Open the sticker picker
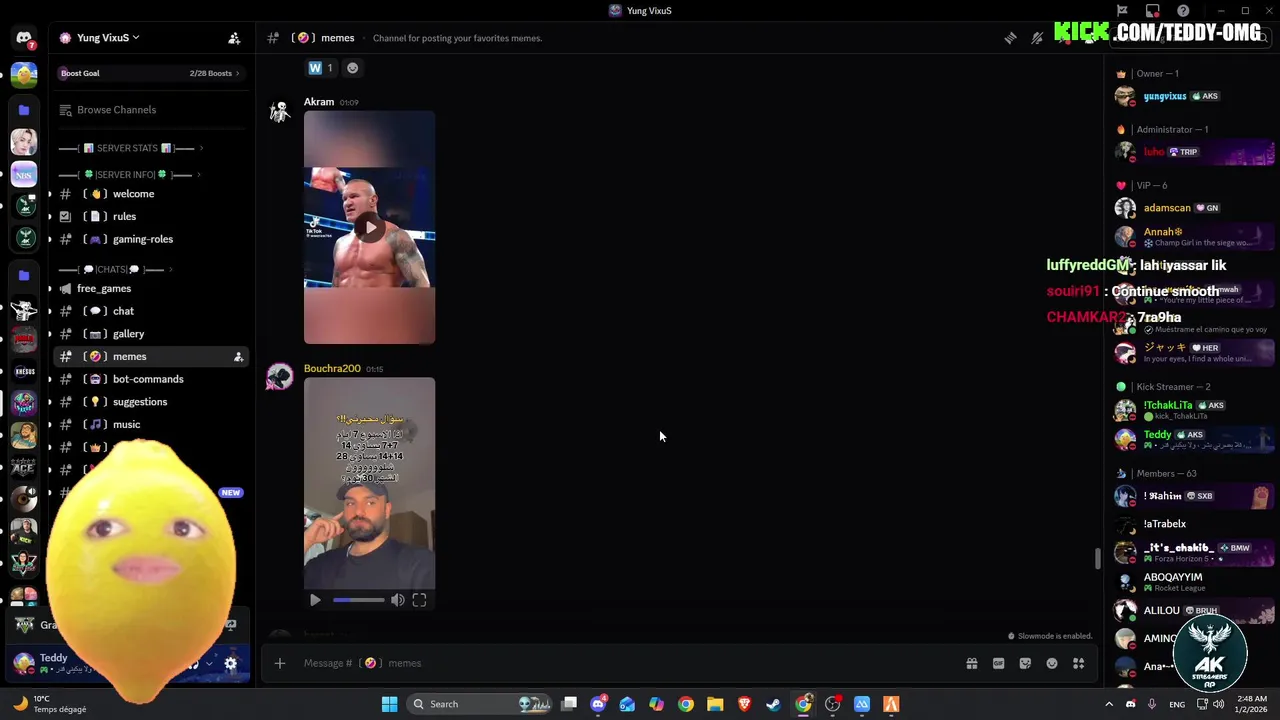 point(1025,663)
